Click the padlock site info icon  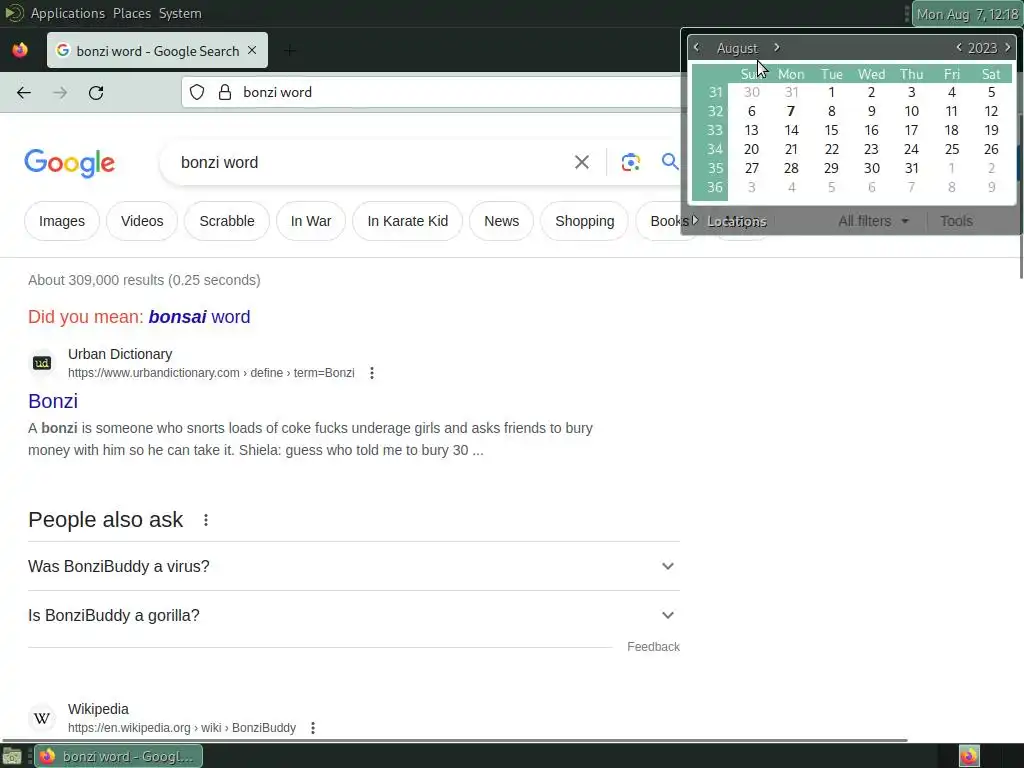point(225,92)
